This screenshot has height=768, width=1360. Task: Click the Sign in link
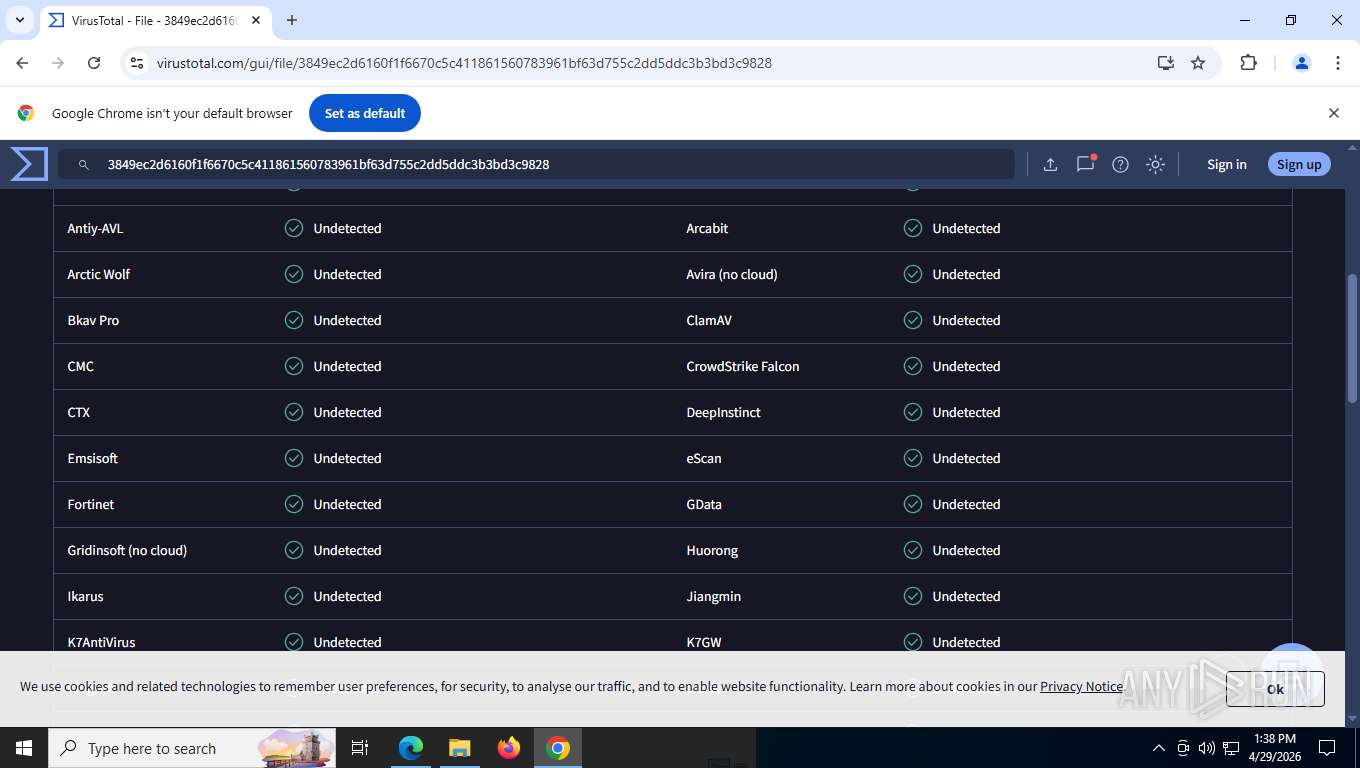pos(1226,164)
